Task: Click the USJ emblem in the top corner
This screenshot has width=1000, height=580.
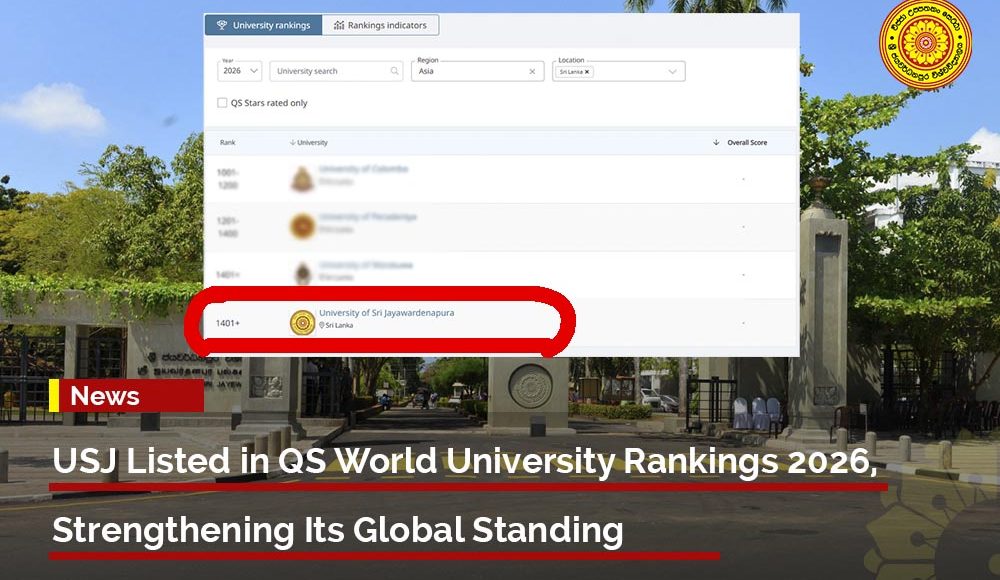Action: (924, 45)
